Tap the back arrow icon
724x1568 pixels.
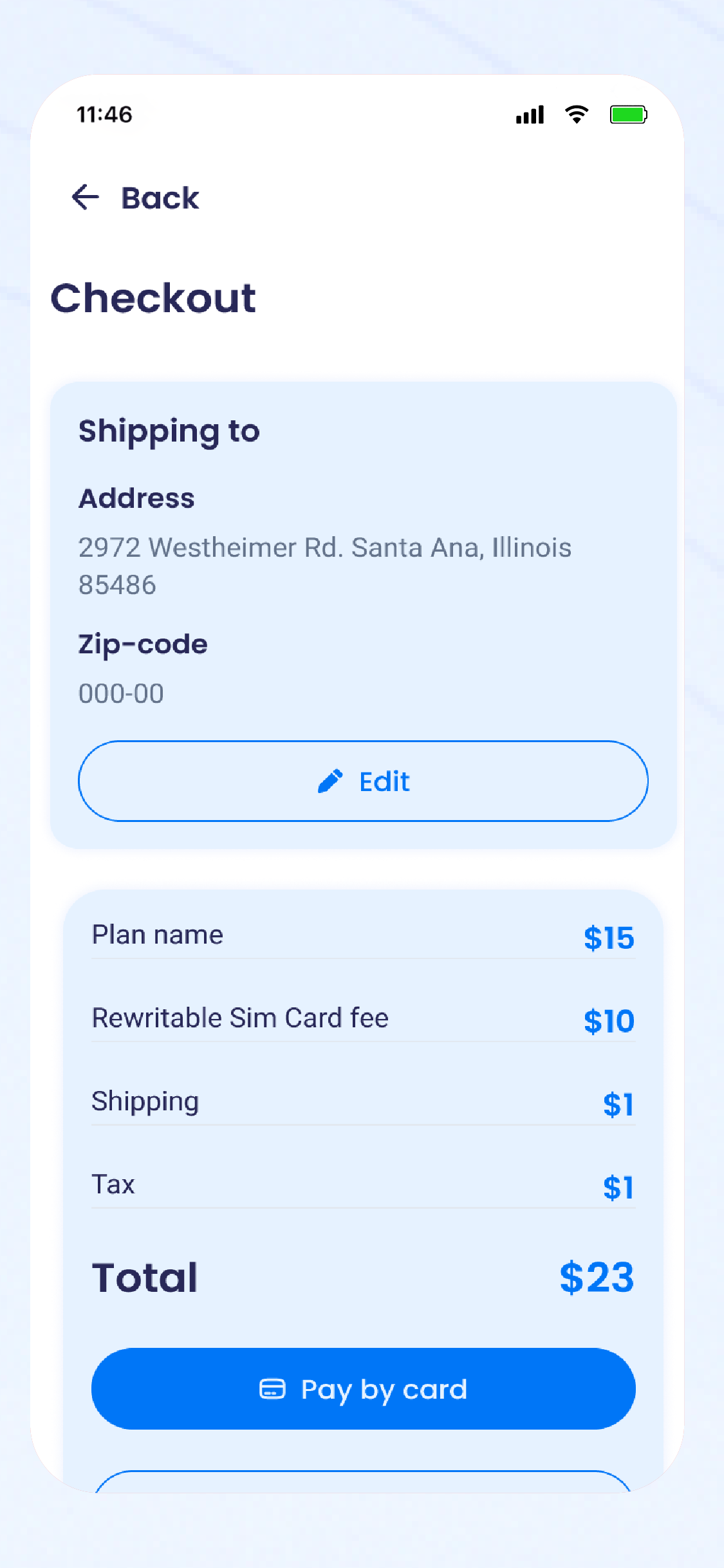[86, 197]
